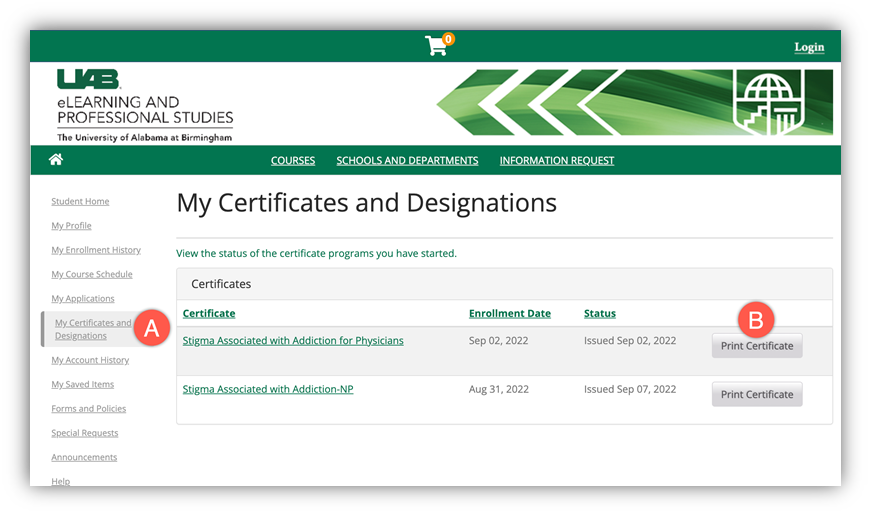Print the Addiction for Physicians certificate
871x516 pixels.
click(757, 346)
